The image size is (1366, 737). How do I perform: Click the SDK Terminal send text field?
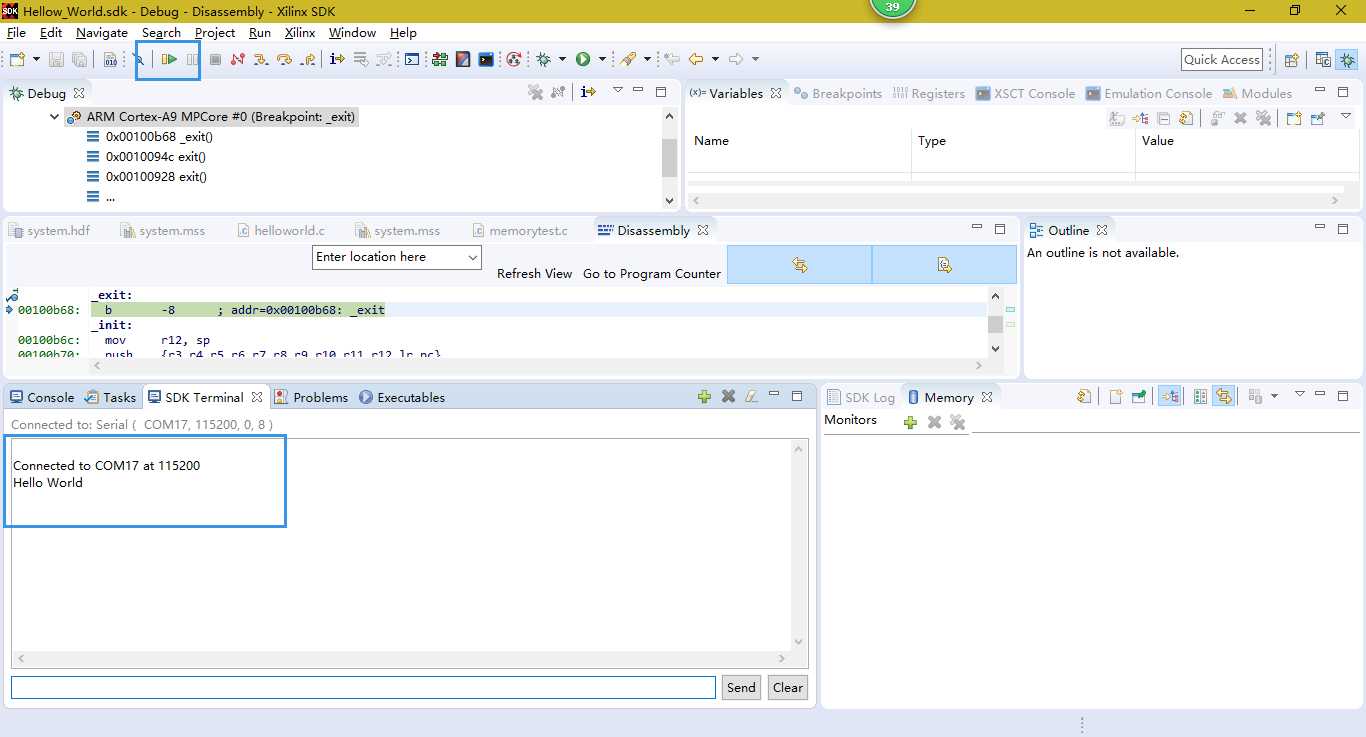(363, 687)
